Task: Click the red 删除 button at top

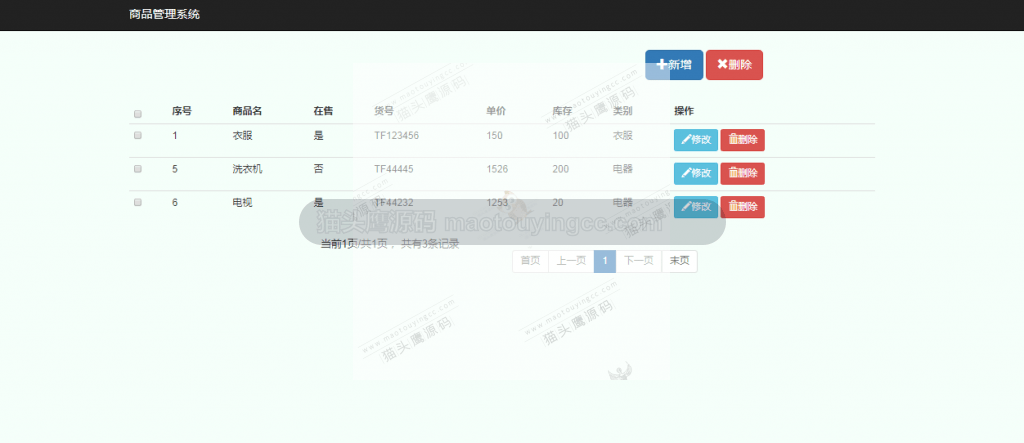Action: [x=734, y=65]
